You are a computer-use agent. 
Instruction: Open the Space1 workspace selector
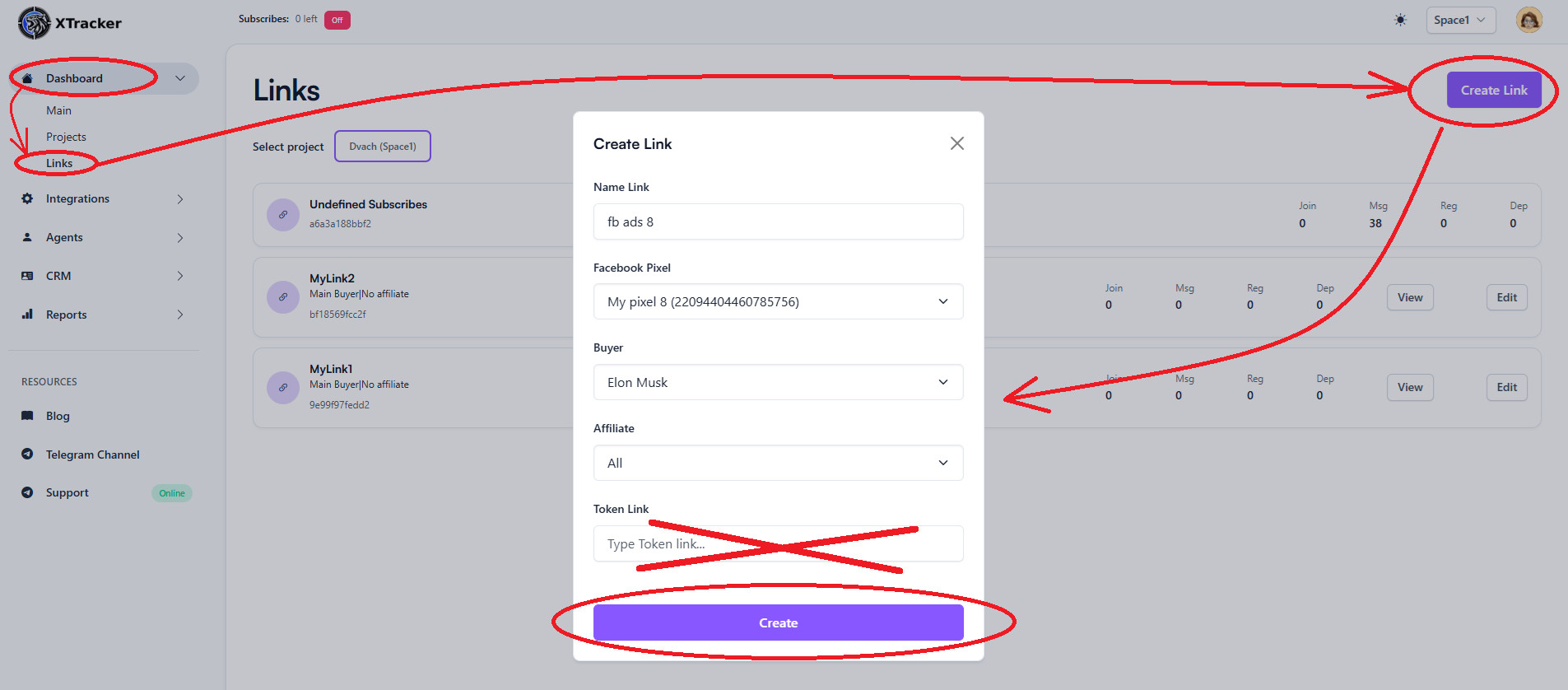click(1460, 20)
